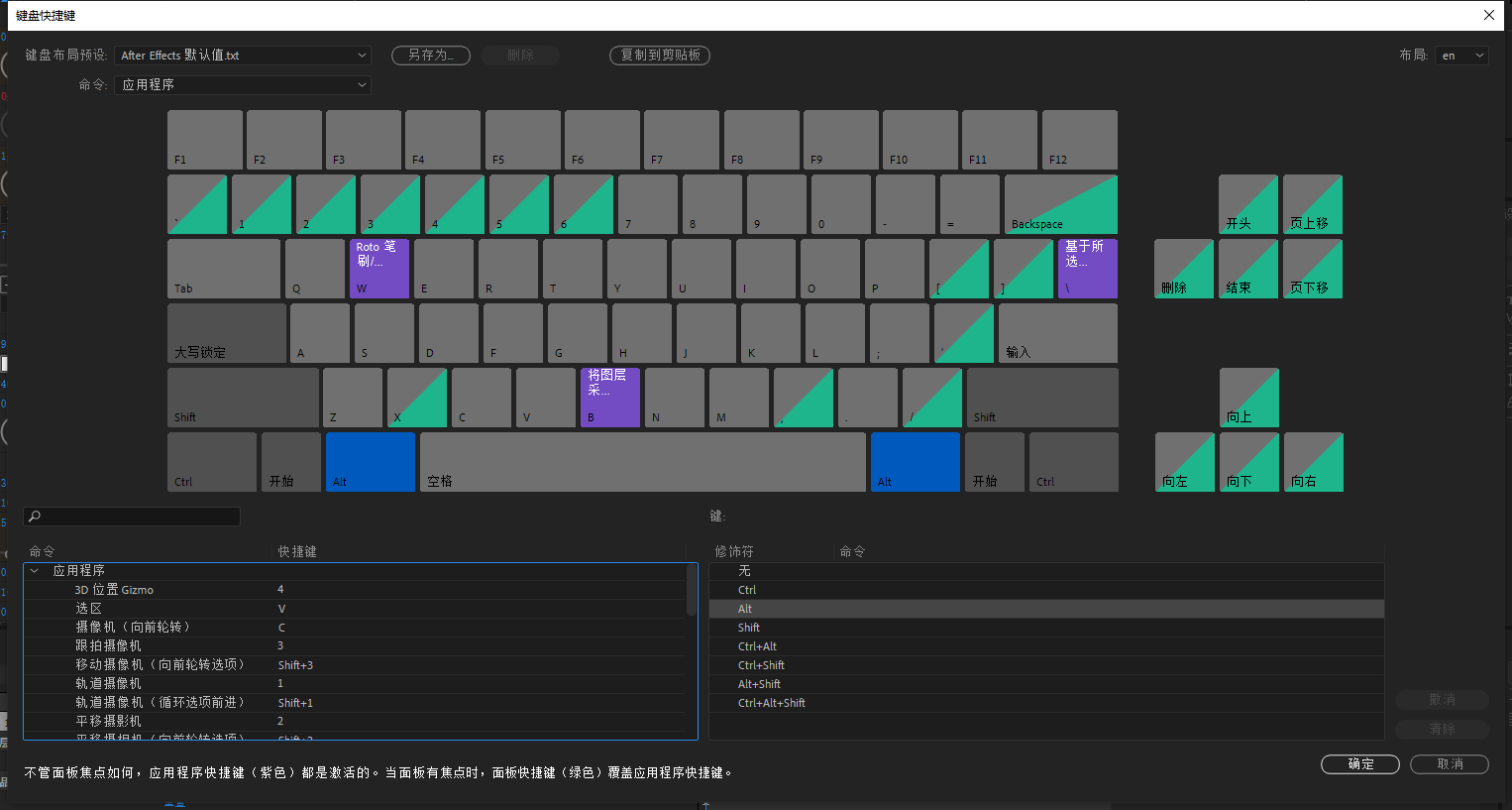Click the command search field
1512x810 pixels.
(x=132, y=517)
